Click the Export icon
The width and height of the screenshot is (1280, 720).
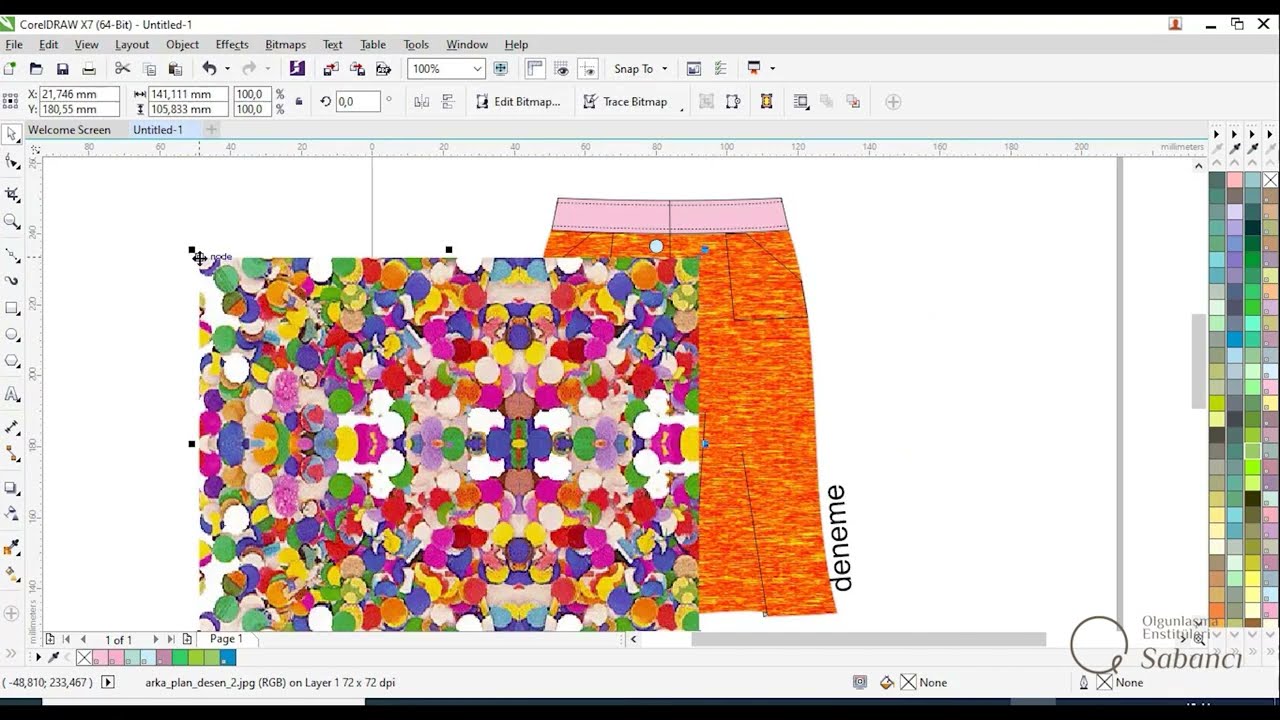coord(357,69)
